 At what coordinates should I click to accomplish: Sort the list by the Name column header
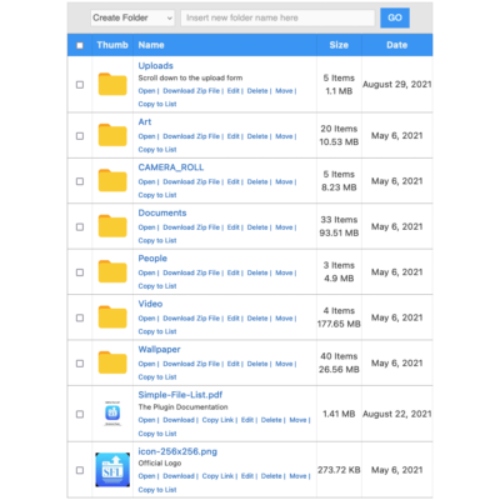point(151,45)
